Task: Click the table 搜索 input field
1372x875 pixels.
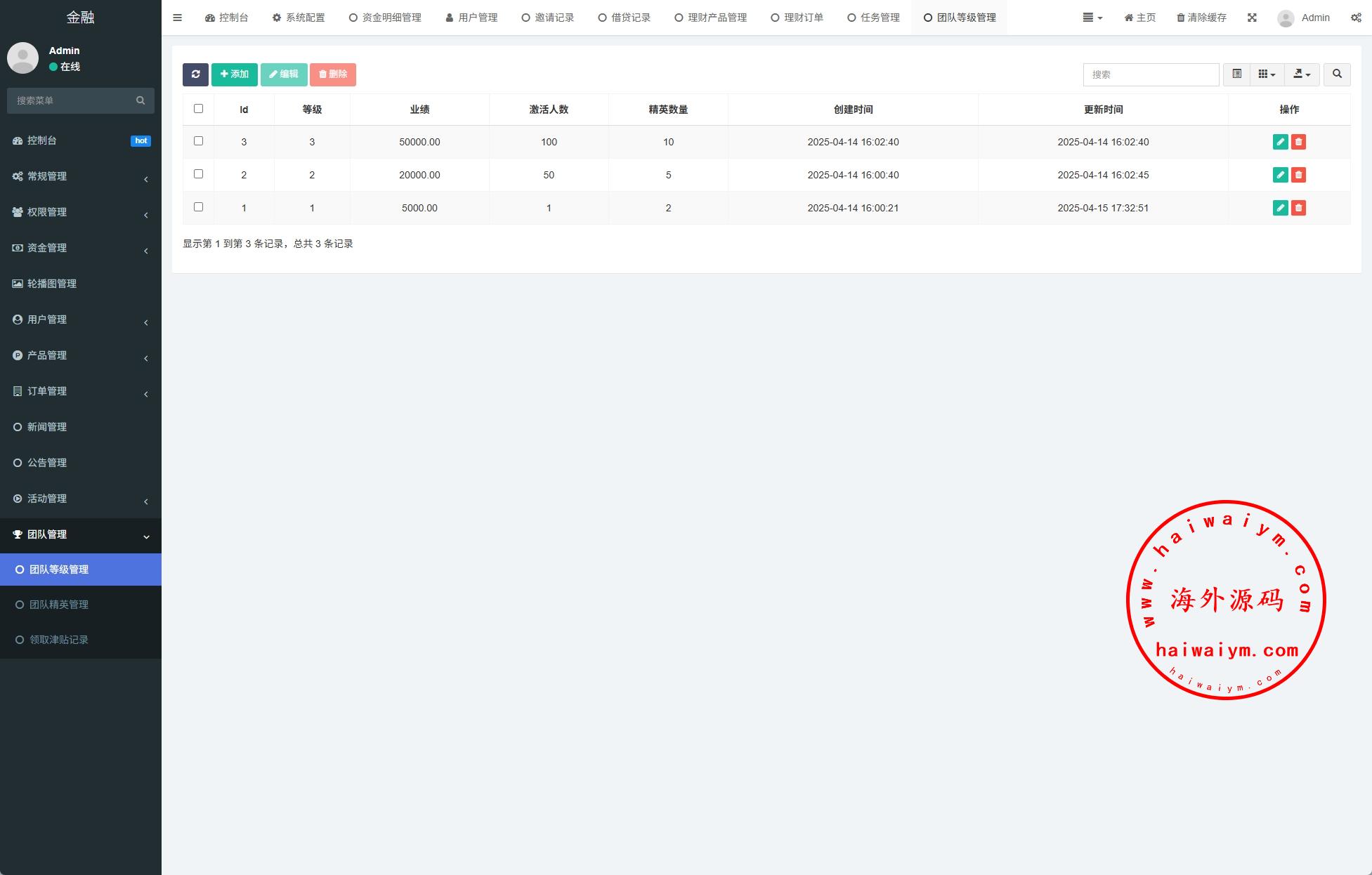Action: pos(1150,74)
